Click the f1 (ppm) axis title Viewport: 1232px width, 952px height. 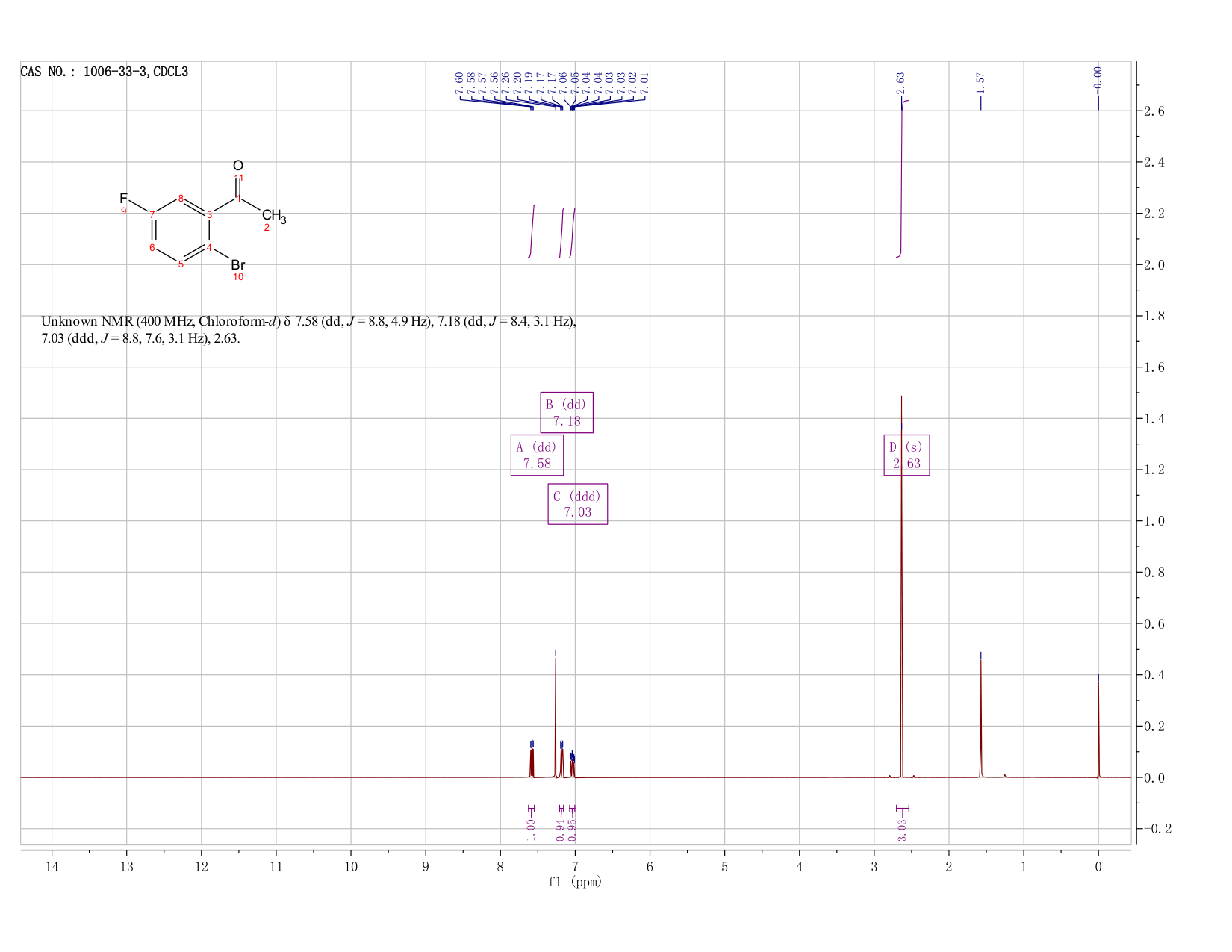point(575,882)
